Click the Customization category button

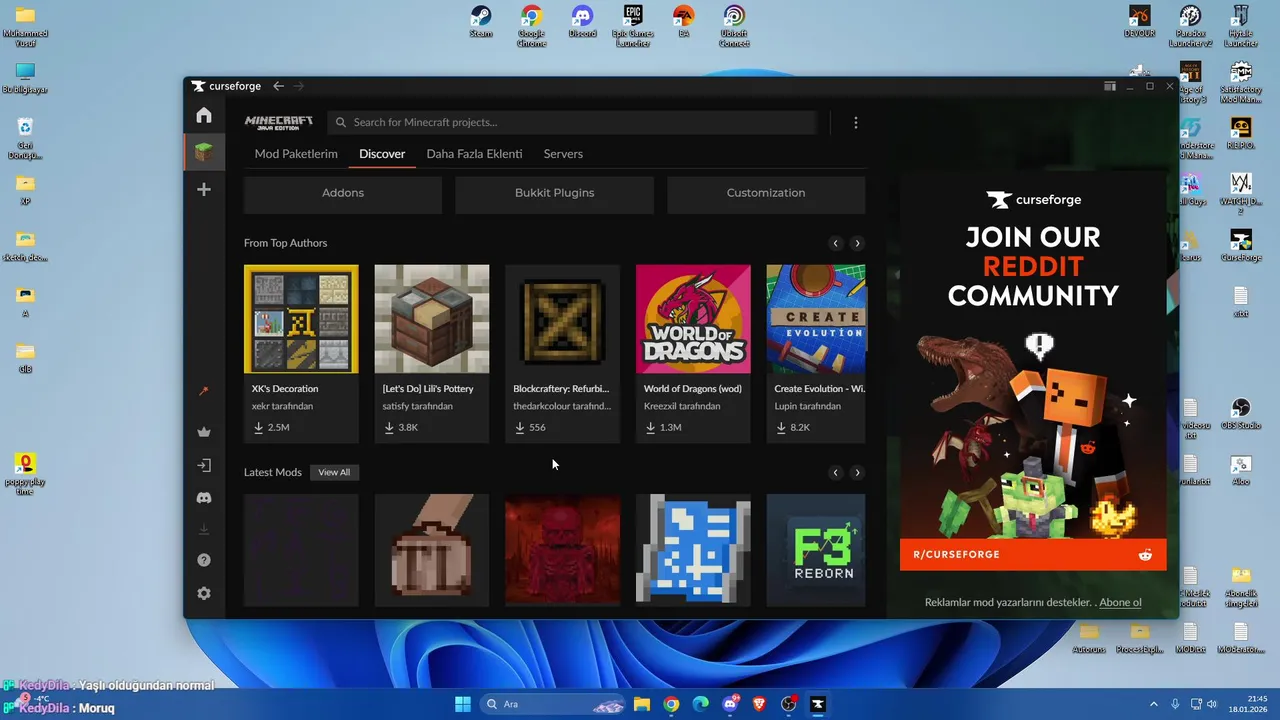click(x=766, y=193)
